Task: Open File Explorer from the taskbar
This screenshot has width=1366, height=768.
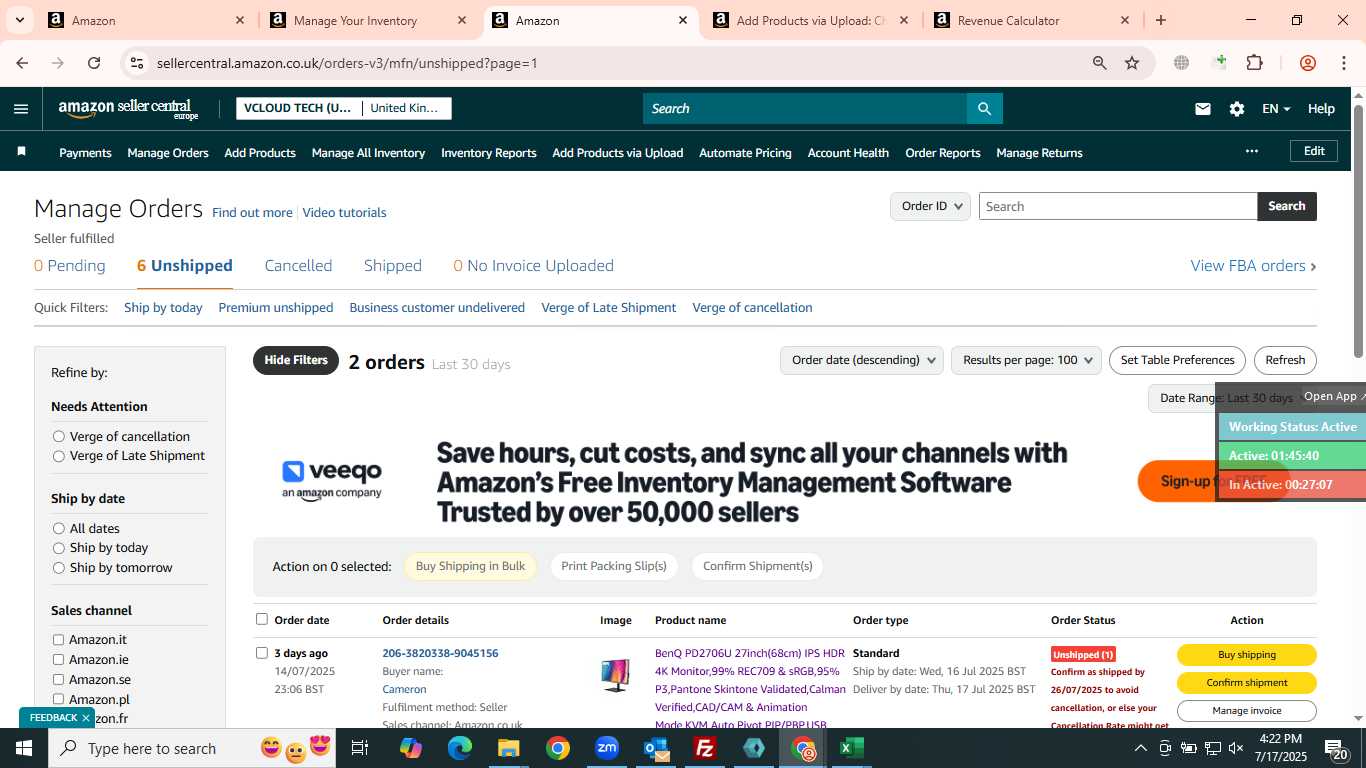Action: coord(509,748)
